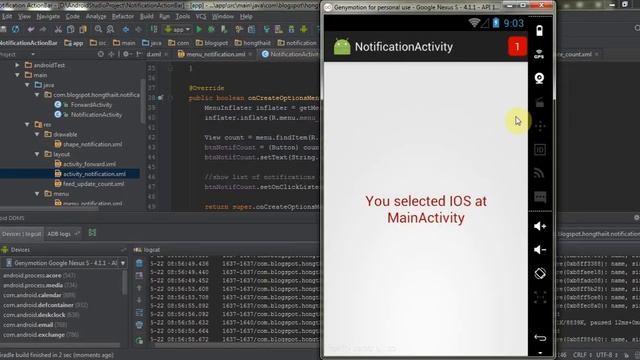Open the Tools menu
This screenshot has width=640, height=360.
click(182, 17)
